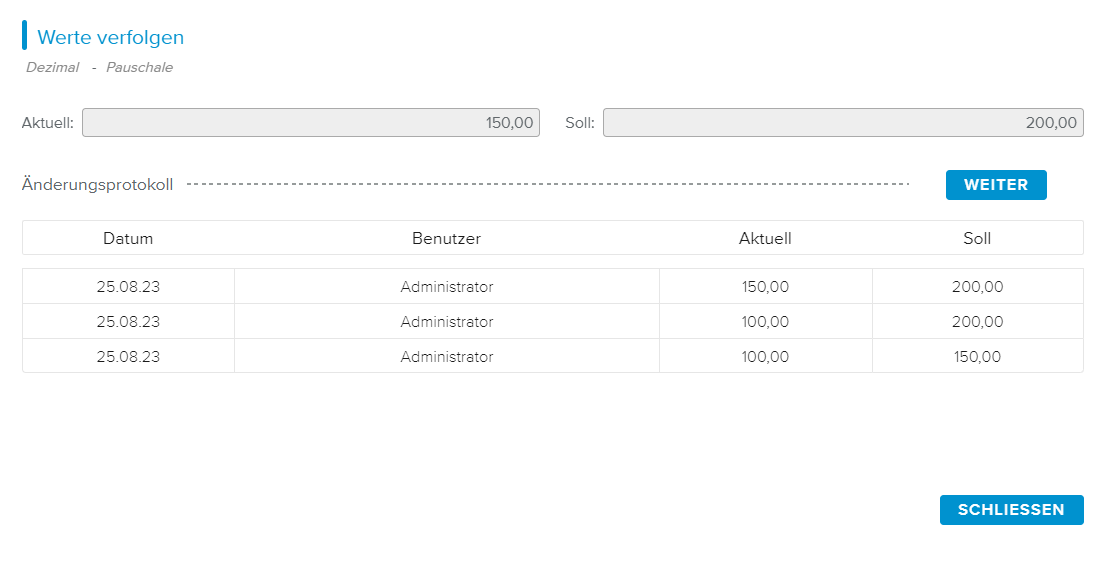Click the Aktuell value field
The width and height of the screenshot is (1106, 562).
click(x=310, y=123)
